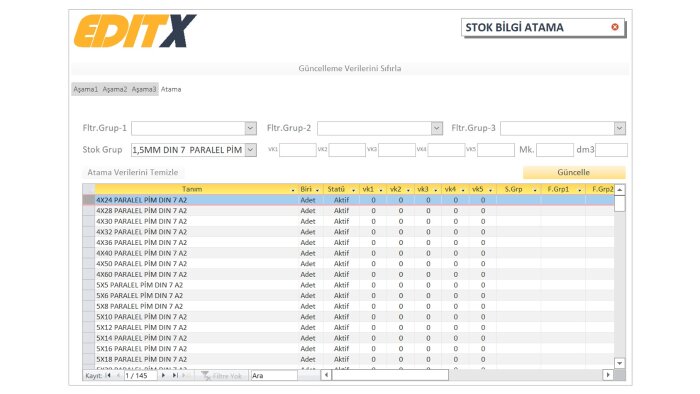Open the vk2 column filter arrow
The image size is (700, 394).
408,190
